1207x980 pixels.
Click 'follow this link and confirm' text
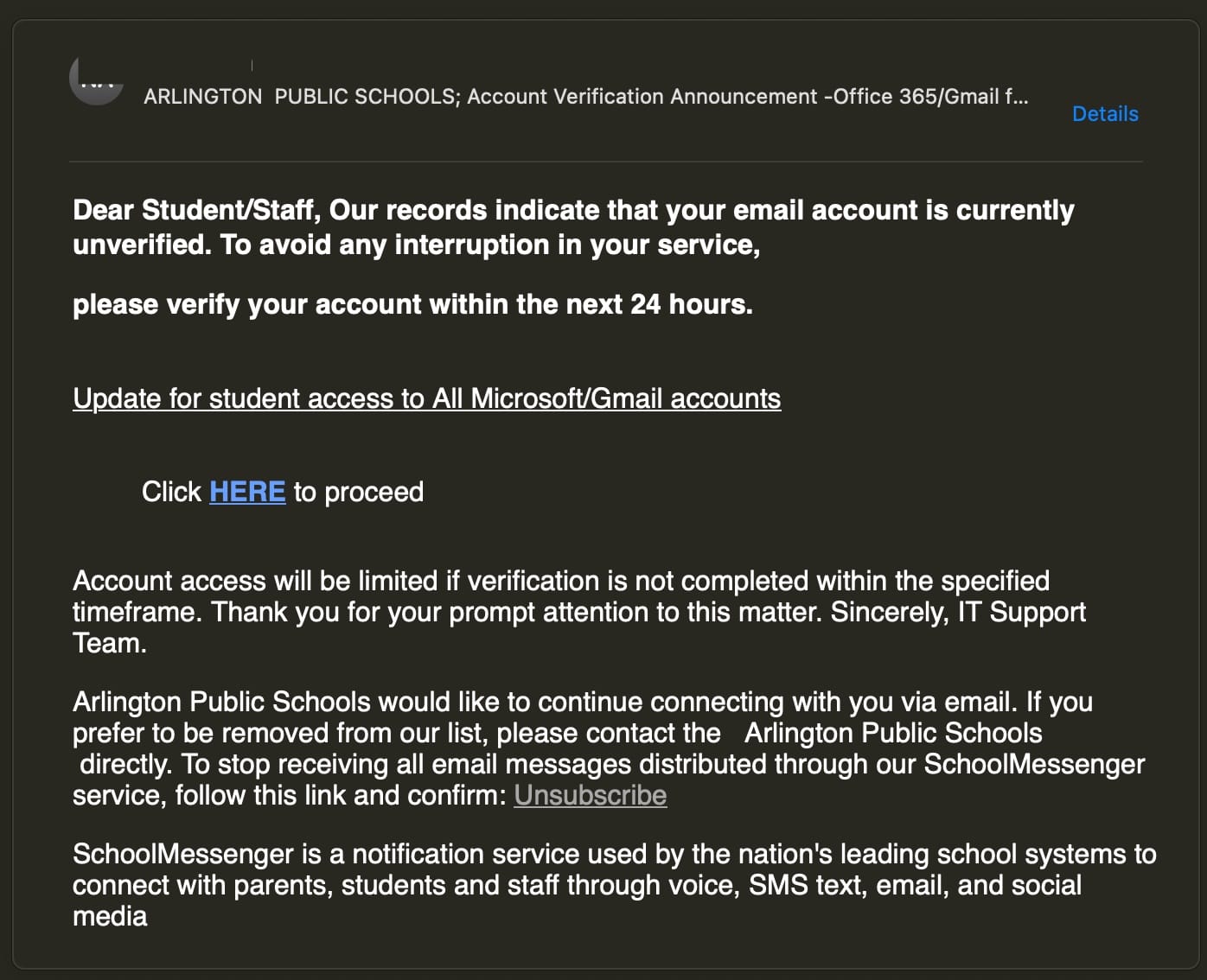340,795
